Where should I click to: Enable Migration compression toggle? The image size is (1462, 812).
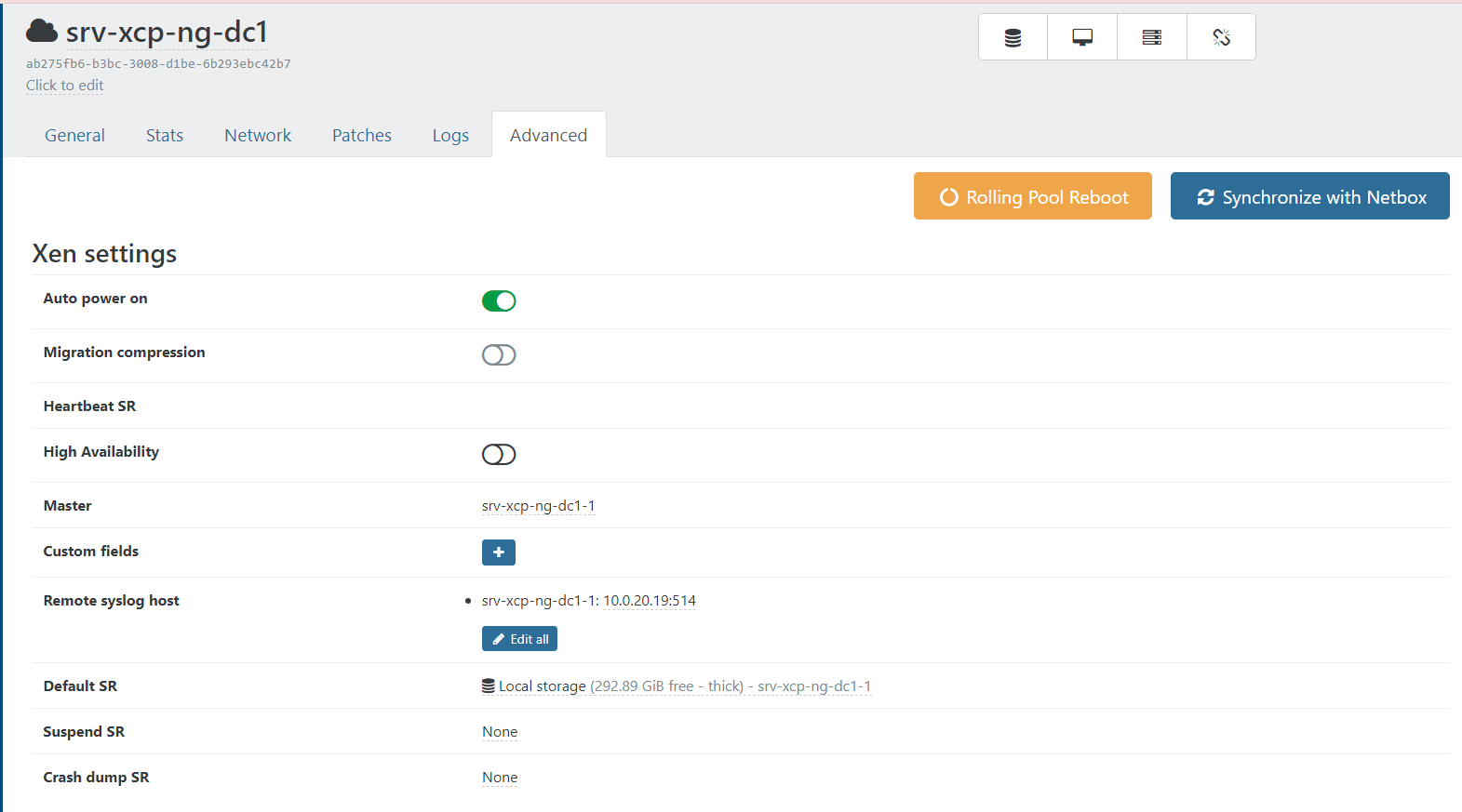click(x=499, y=354)
